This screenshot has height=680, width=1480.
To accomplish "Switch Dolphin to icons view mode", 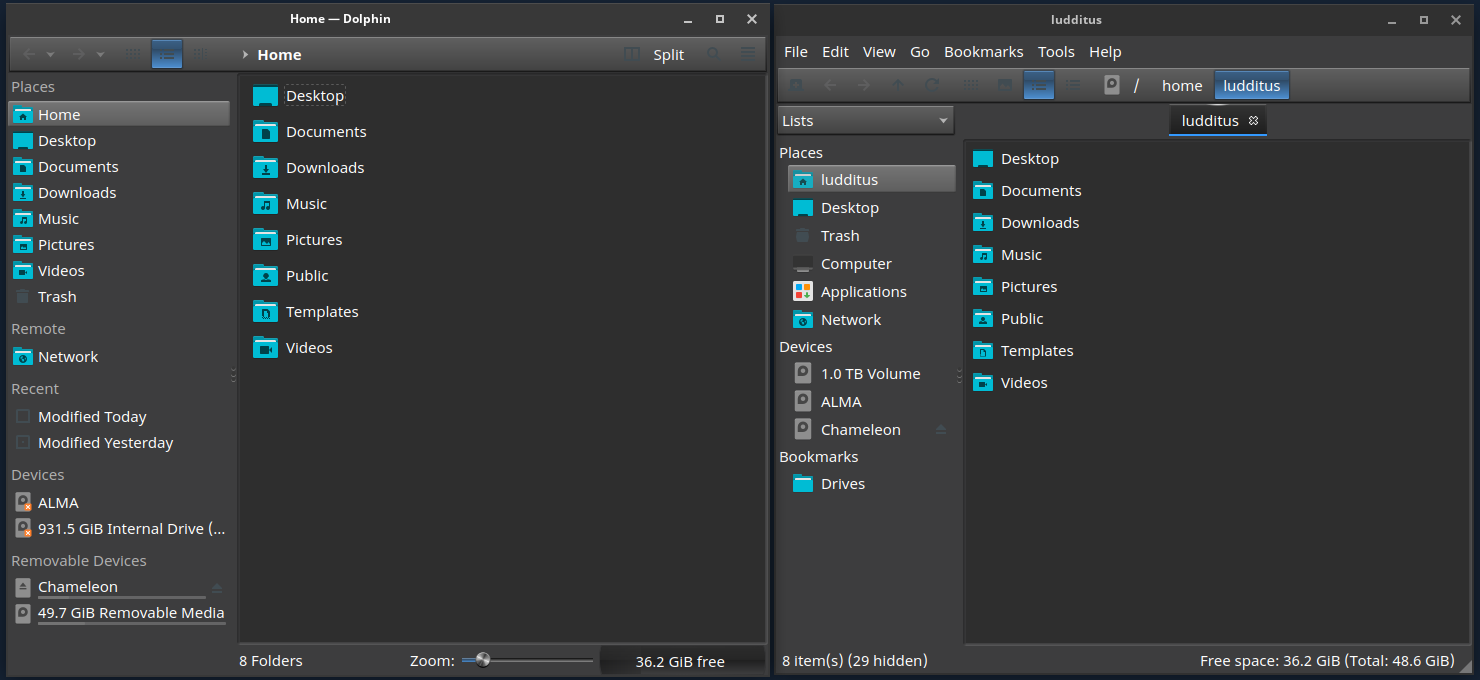I will click(133, 54).
